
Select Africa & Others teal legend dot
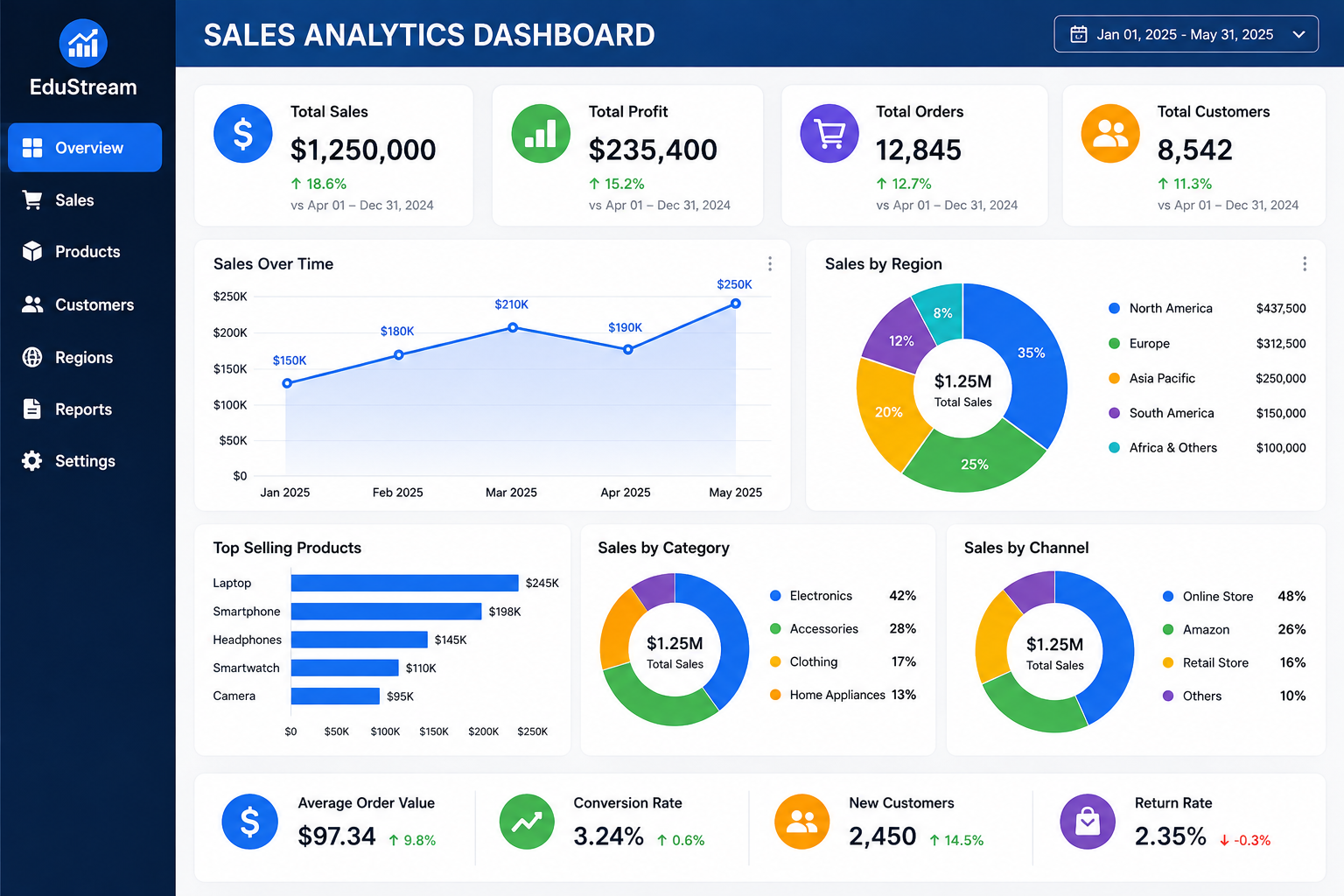click(x=1114, y=447)
